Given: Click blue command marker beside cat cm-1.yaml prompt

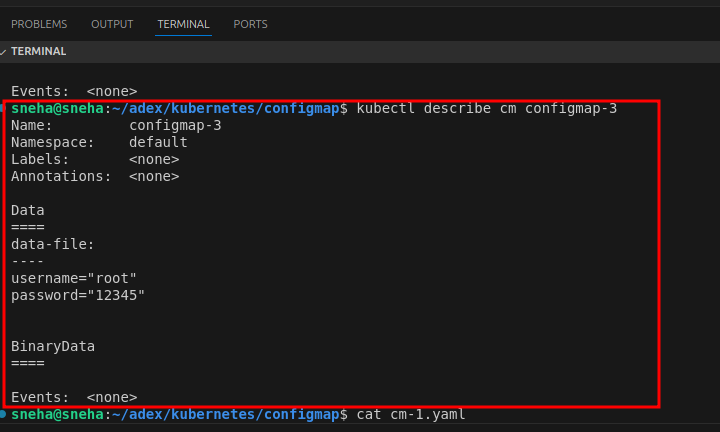Looking at the screenshot, I should [4, 413].
